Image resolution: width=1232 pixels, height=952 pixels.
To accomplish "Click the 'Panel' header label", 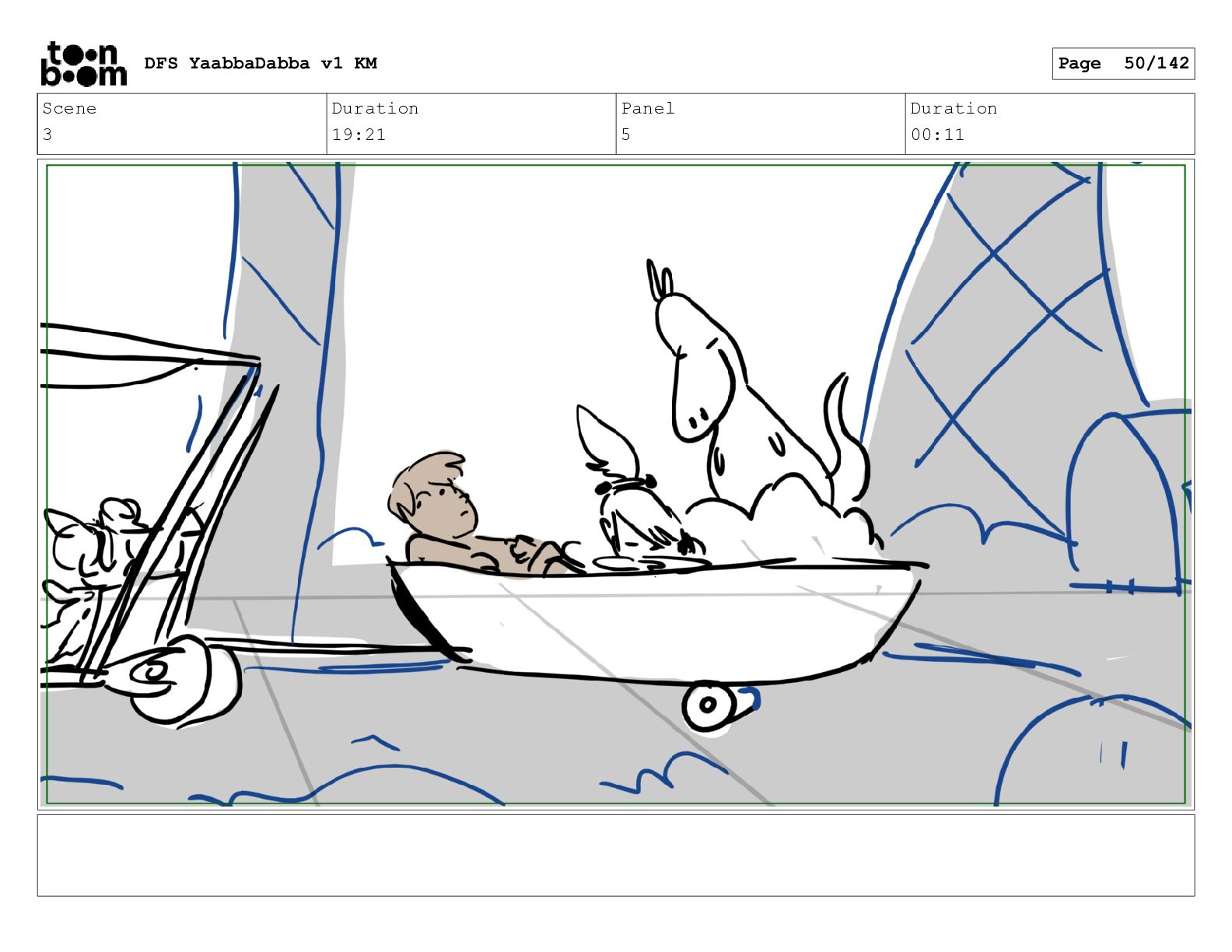I will point(648,108).
